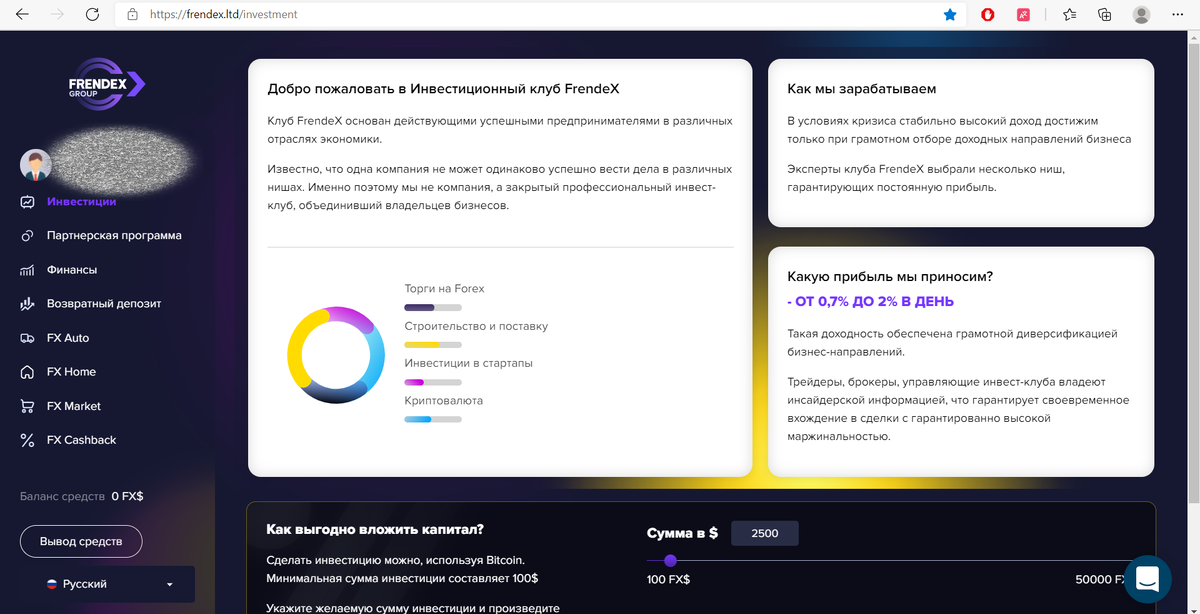Click the Финансы chart icon
This screenshot has height=614, width=1200.
click(28, 269)
